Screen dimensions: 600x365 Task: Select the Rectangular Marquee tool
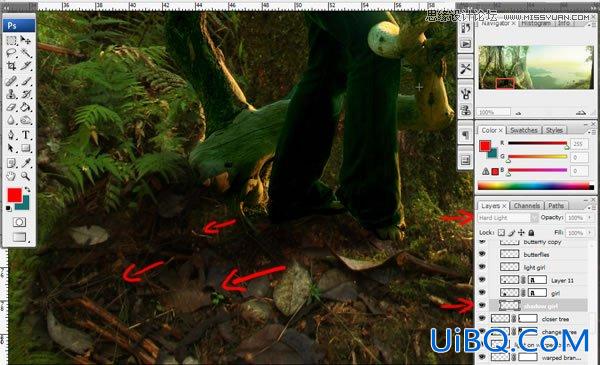11,40
